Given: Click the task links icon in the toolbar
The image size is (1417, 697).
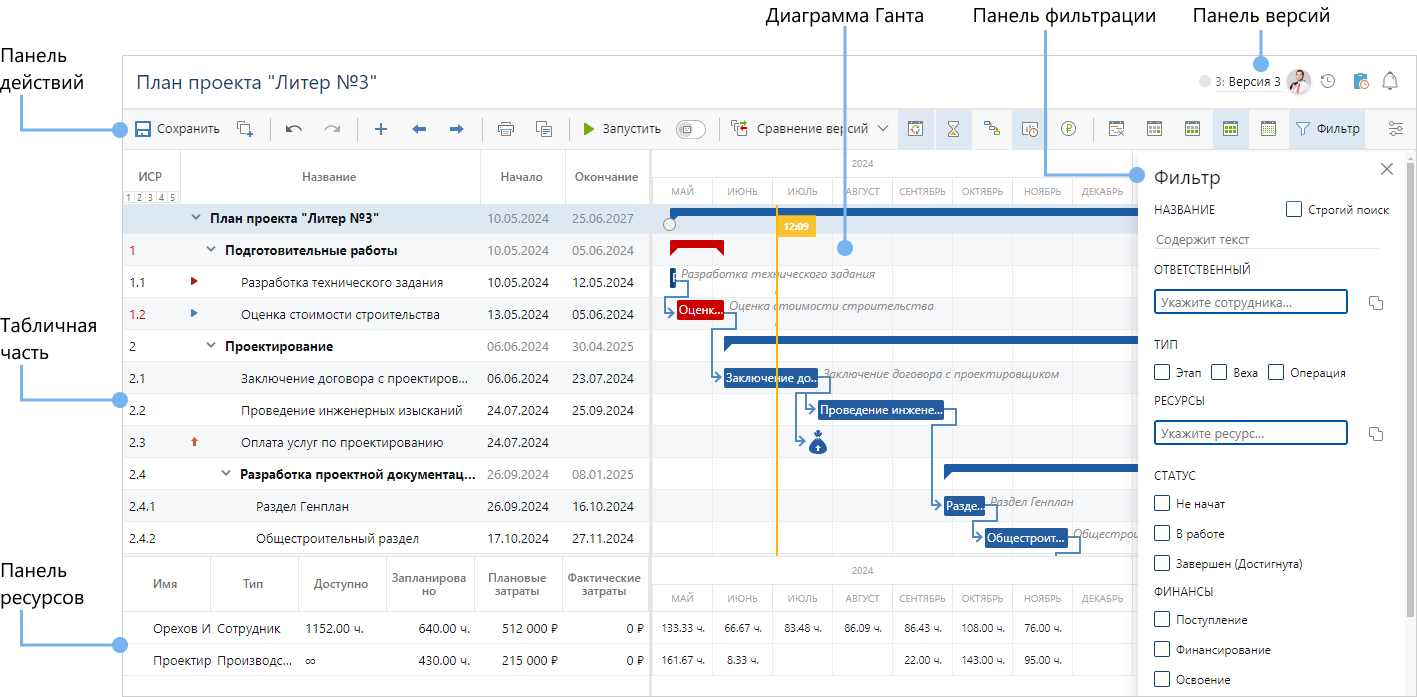Looking at the screenshot, I should pyautogui.click(x=992, y=129).
